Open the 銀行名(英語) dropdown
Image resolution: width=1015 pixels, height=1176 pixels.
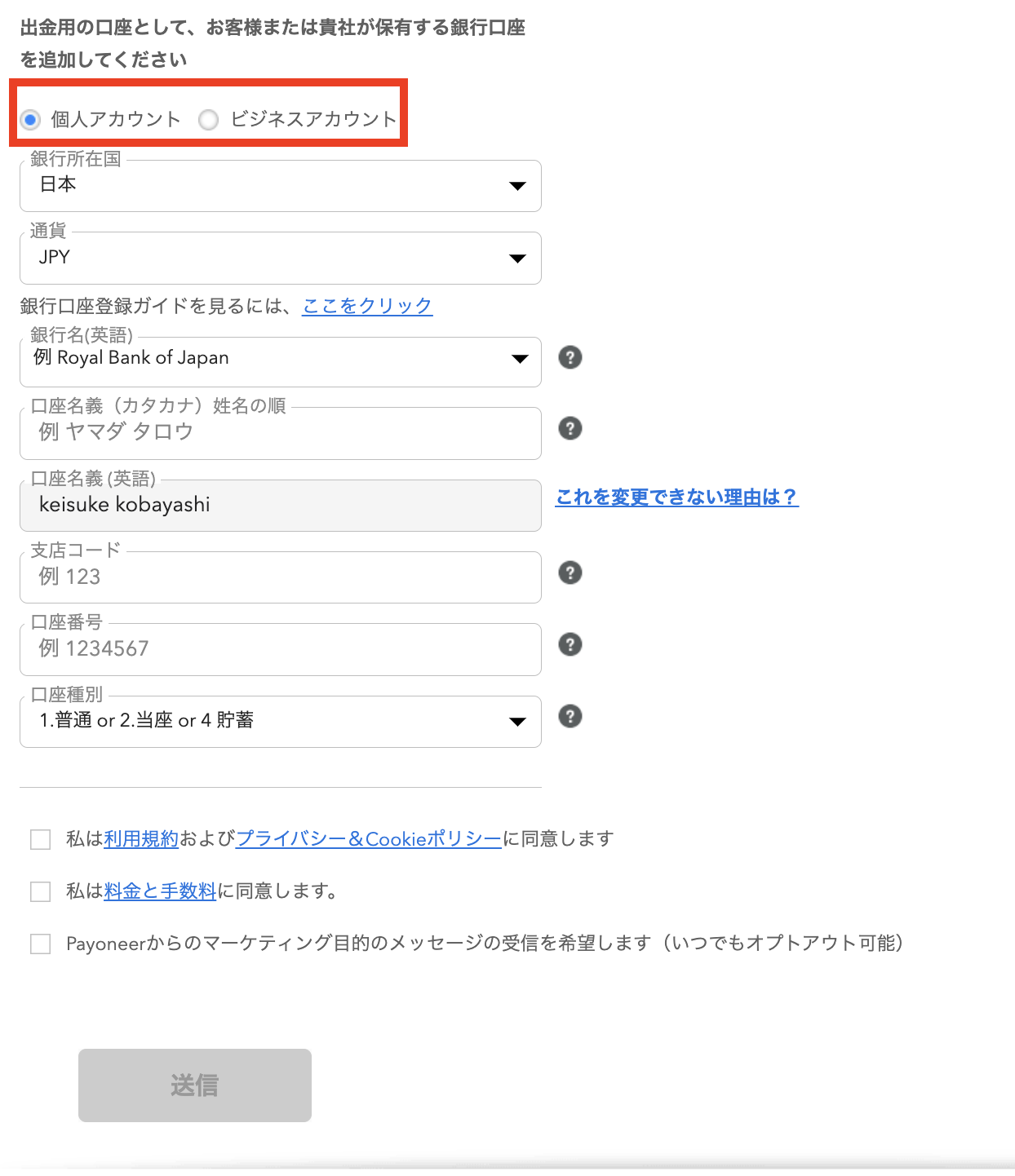click(281, 361)
